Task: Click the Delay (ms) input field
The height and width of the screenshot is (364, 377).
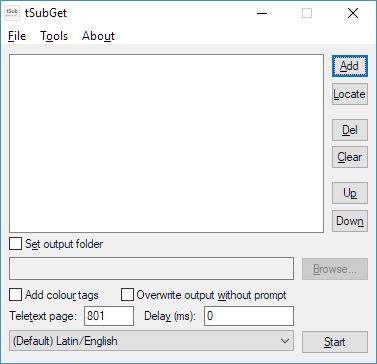Action: tap(249, 316)
